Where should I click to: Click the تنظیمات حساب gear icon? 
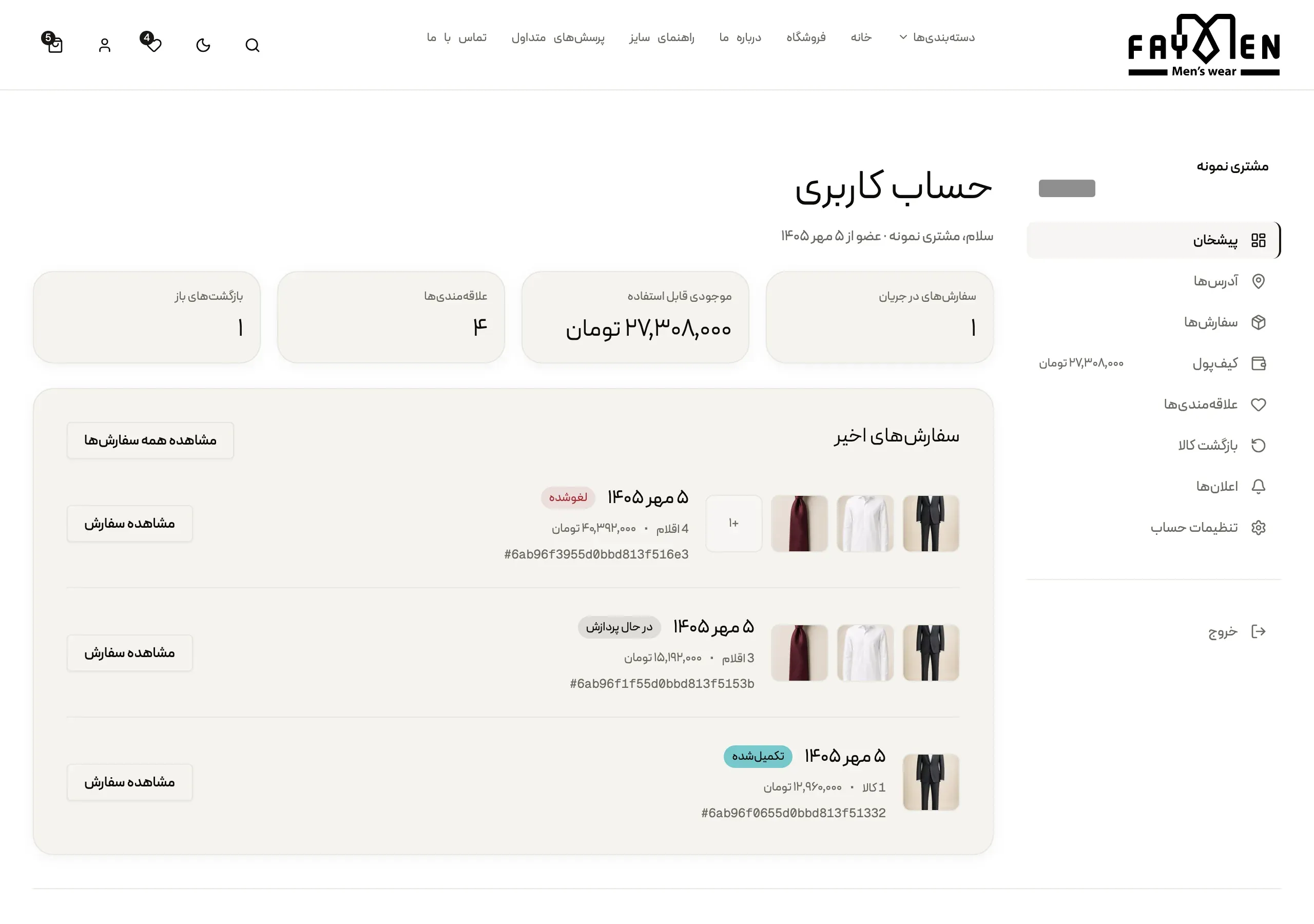1259,528
